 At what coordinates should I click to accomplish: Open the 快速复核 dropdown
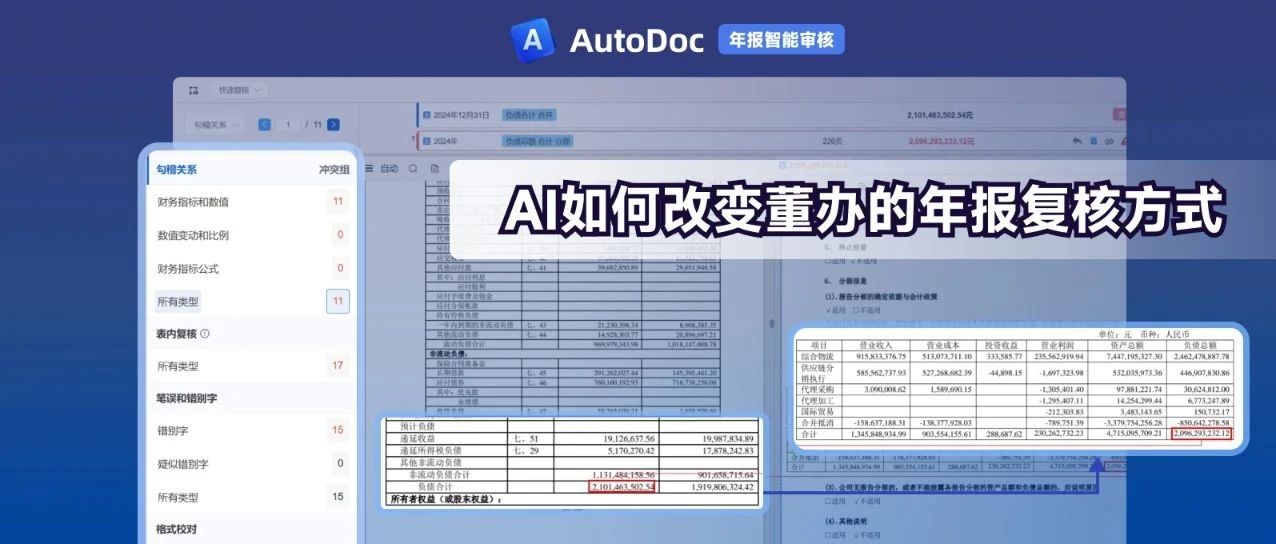click(240, 90)
